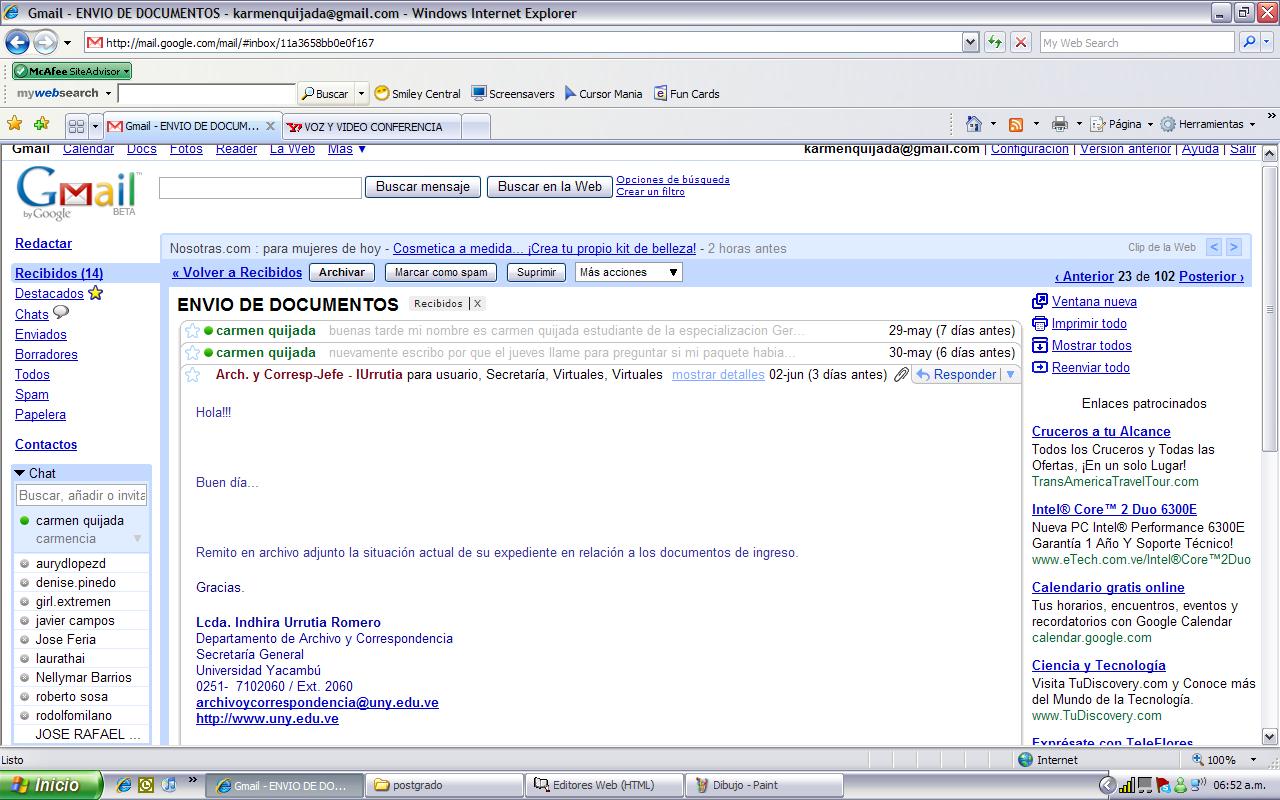Click the paperclip attachment icon in message header
1280x800 pixels.
(x=901, y=374)
